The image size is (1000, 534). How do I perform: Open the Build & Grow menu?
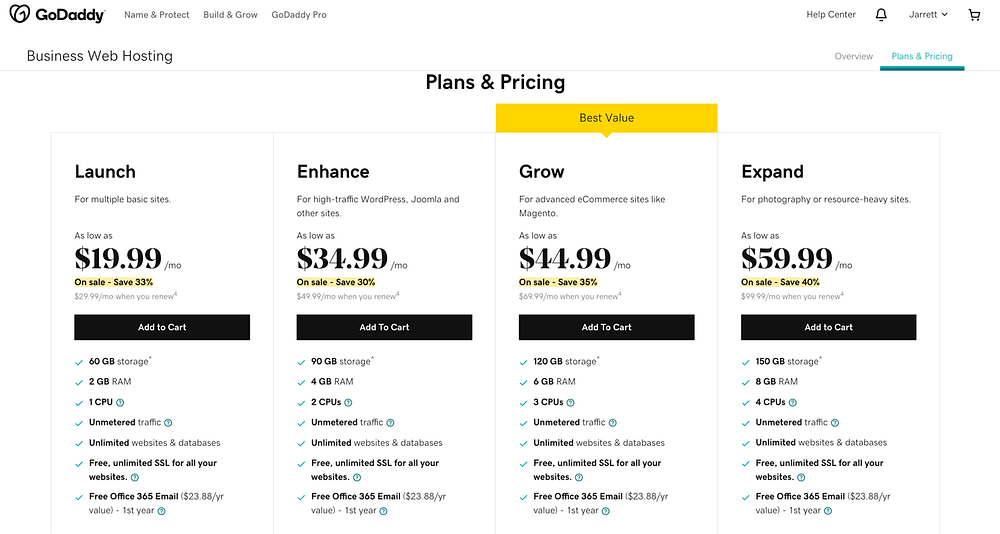coord(230,15)
